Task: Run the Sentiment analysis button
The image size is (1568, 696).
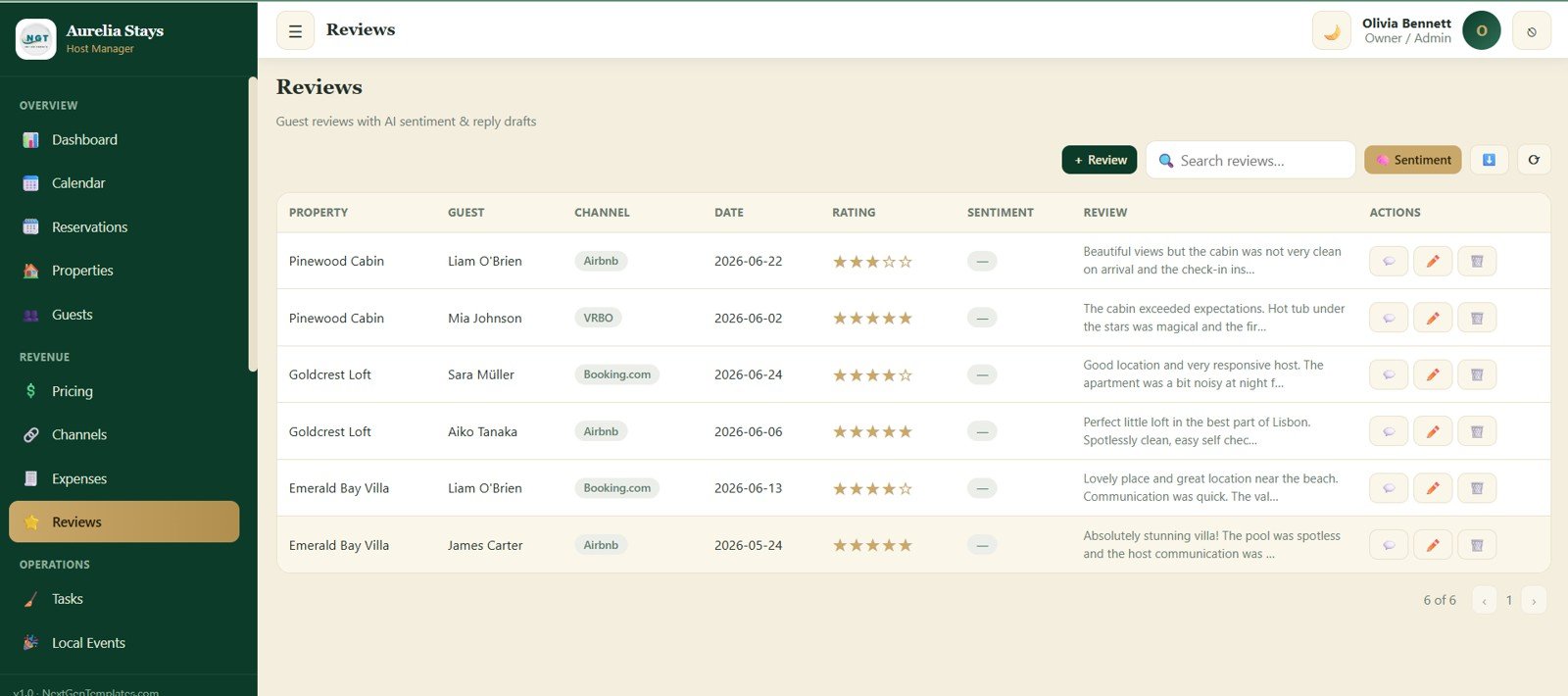Action: coord(1412,160)
